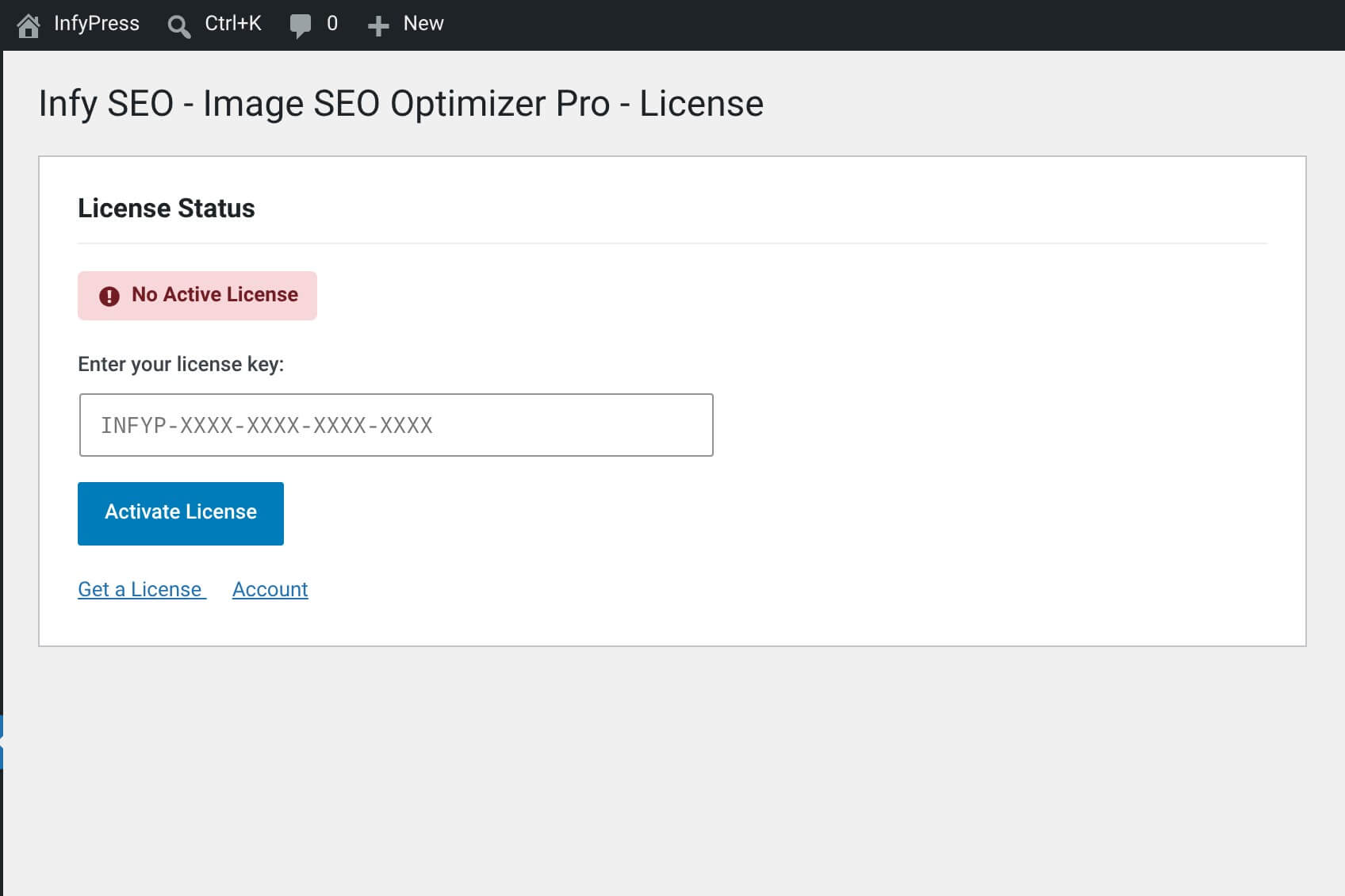
Task: Open the Account link
Action: tap(270, 589)
